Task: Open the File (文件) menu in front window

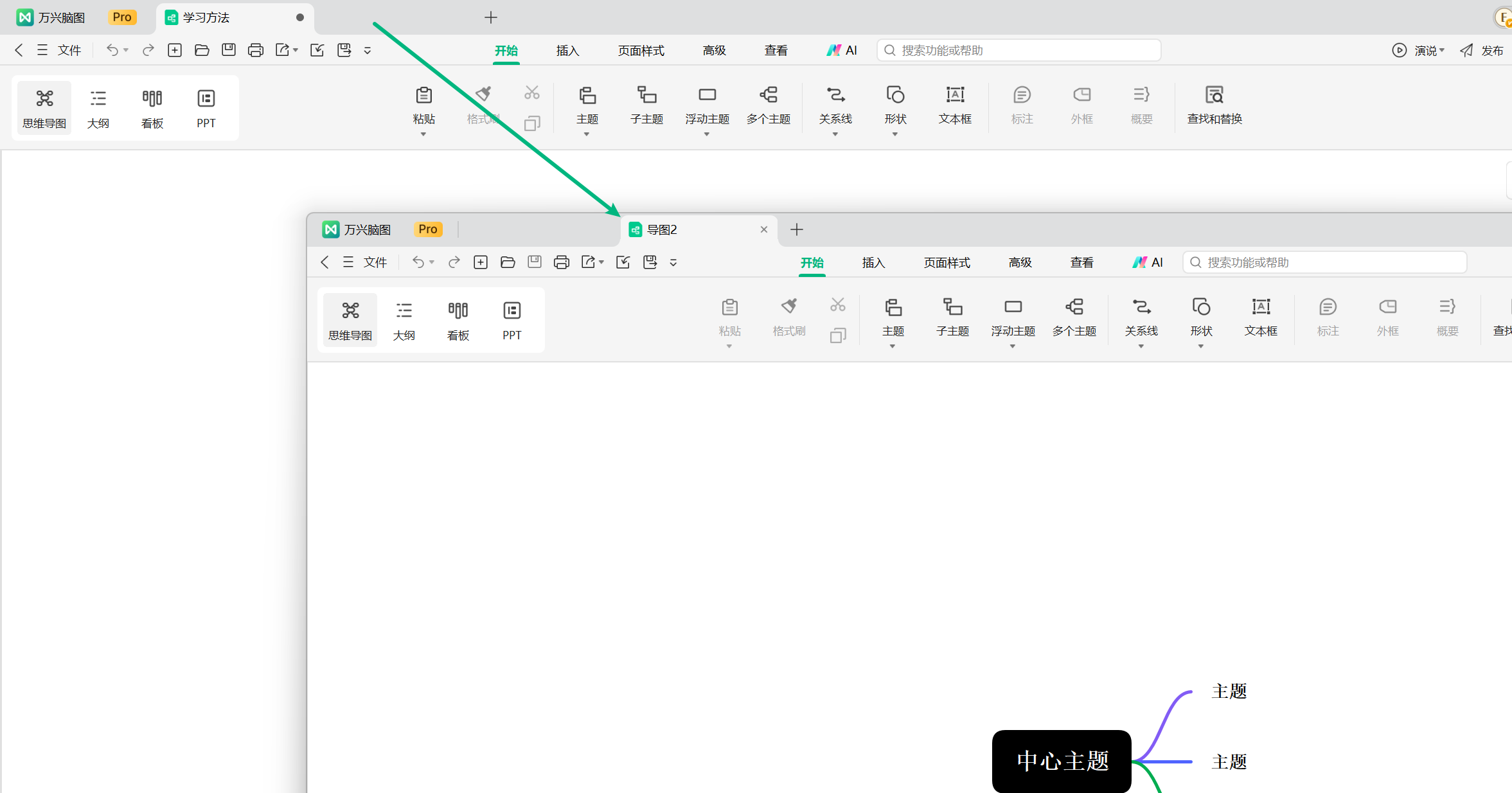Action: point(375,262)
